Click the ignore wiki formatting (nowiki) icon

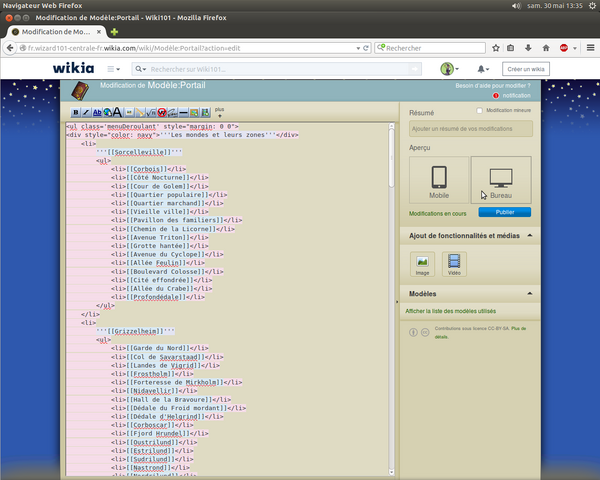161,113
